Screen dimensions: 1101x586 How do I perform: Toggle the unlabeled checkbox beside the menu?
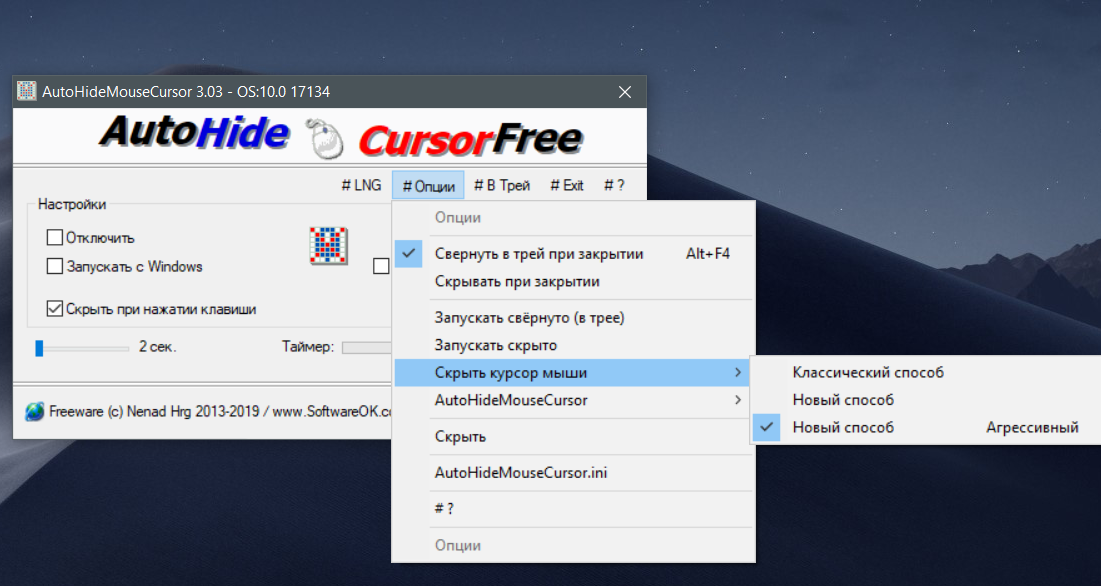(381, 266)
